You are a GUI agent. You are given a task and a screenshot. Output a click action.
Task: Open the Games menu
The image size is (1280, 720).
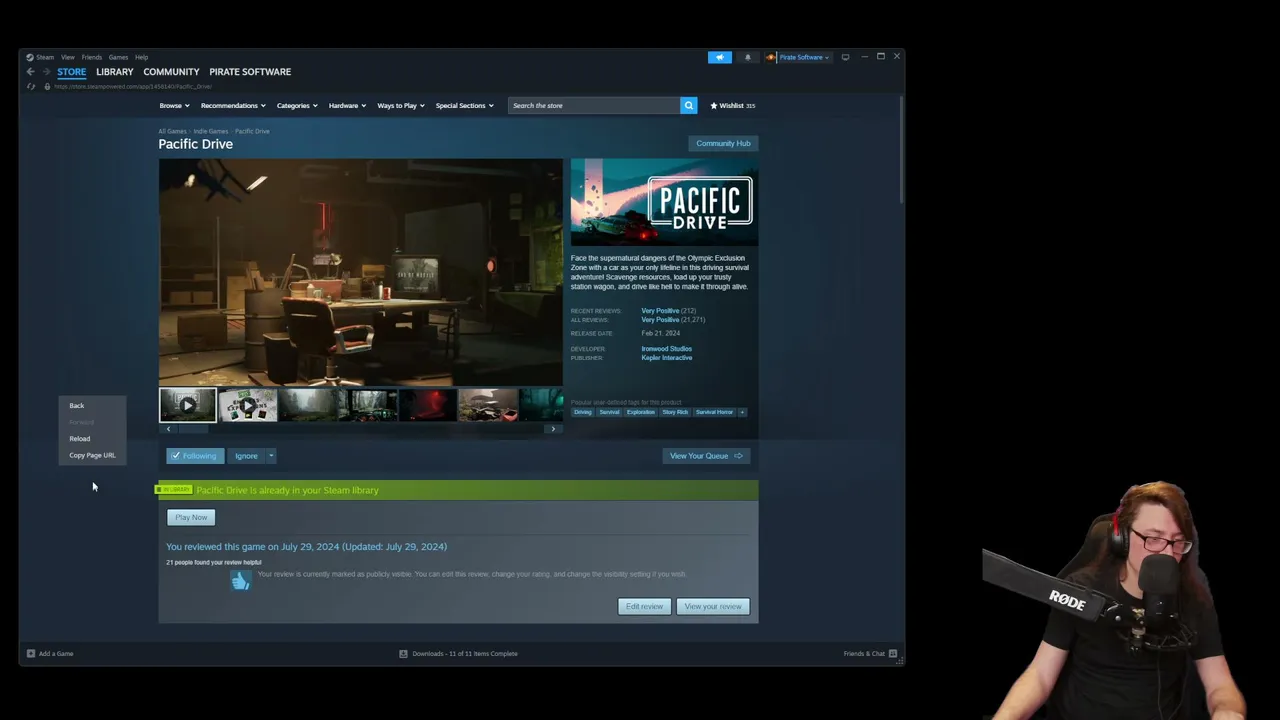118,57
